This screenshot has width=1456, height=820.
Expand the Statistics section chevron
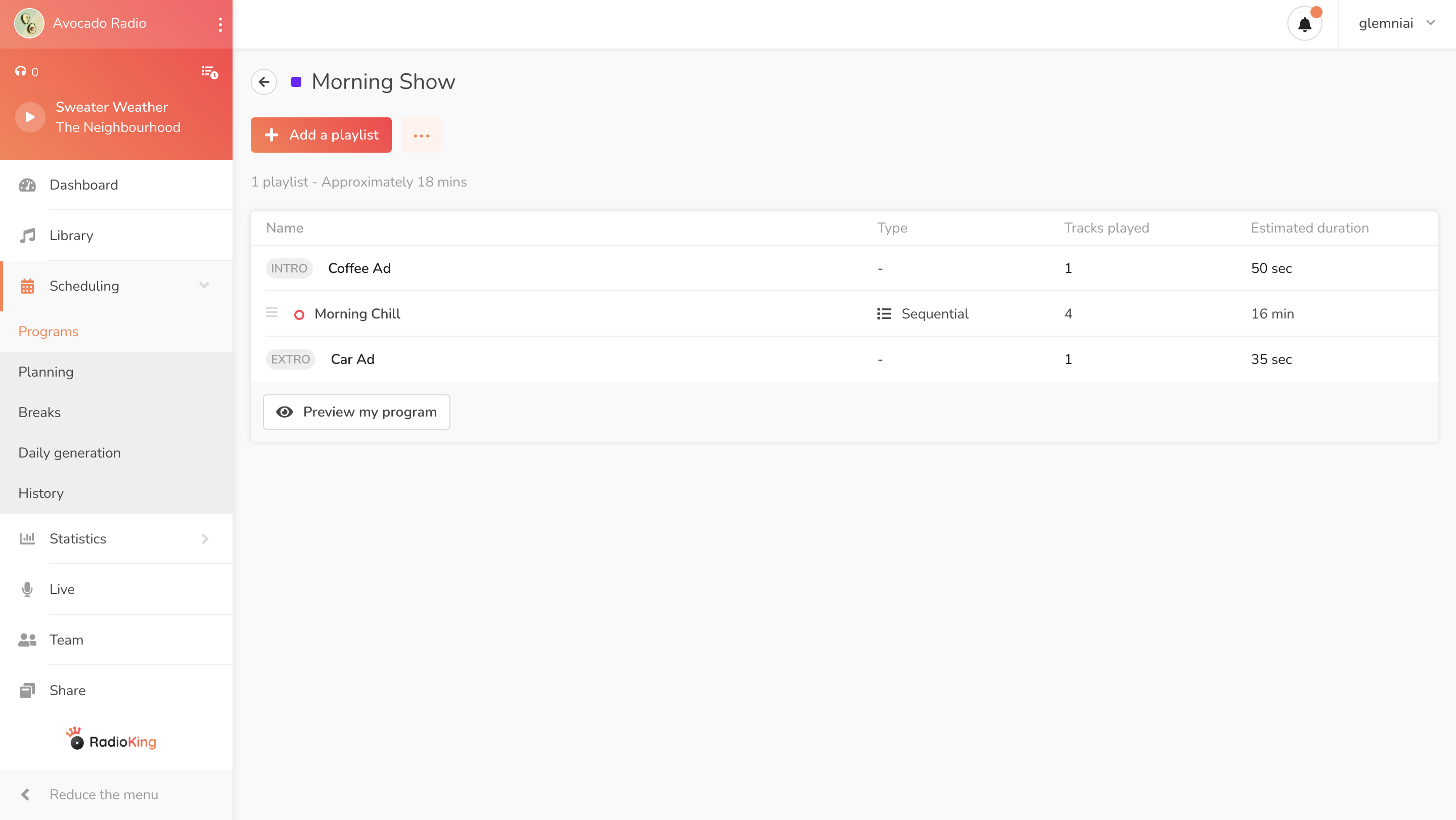click(x=205, y=539)
